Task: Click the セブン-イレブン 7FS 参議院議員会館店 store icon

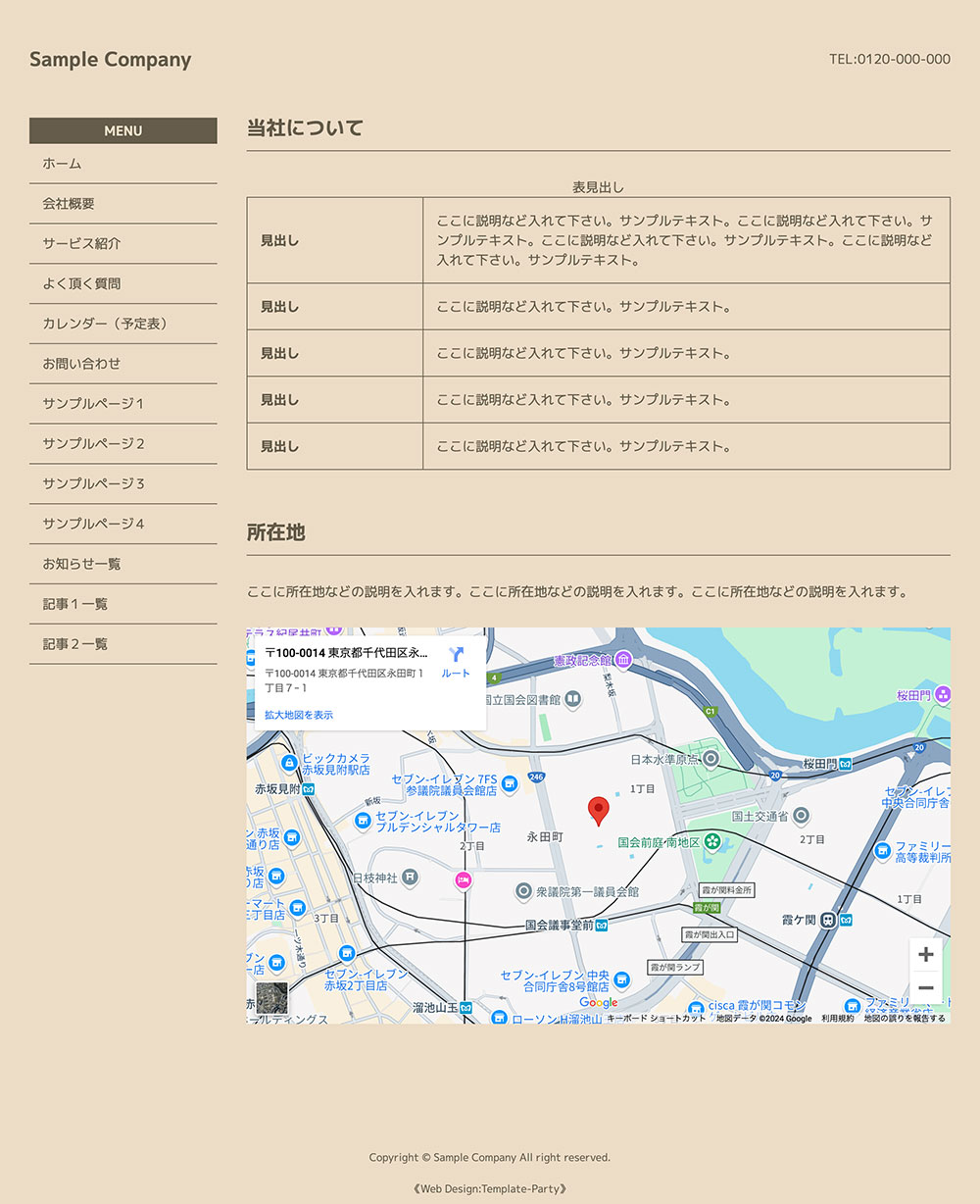Action: (x=509, y=783)
